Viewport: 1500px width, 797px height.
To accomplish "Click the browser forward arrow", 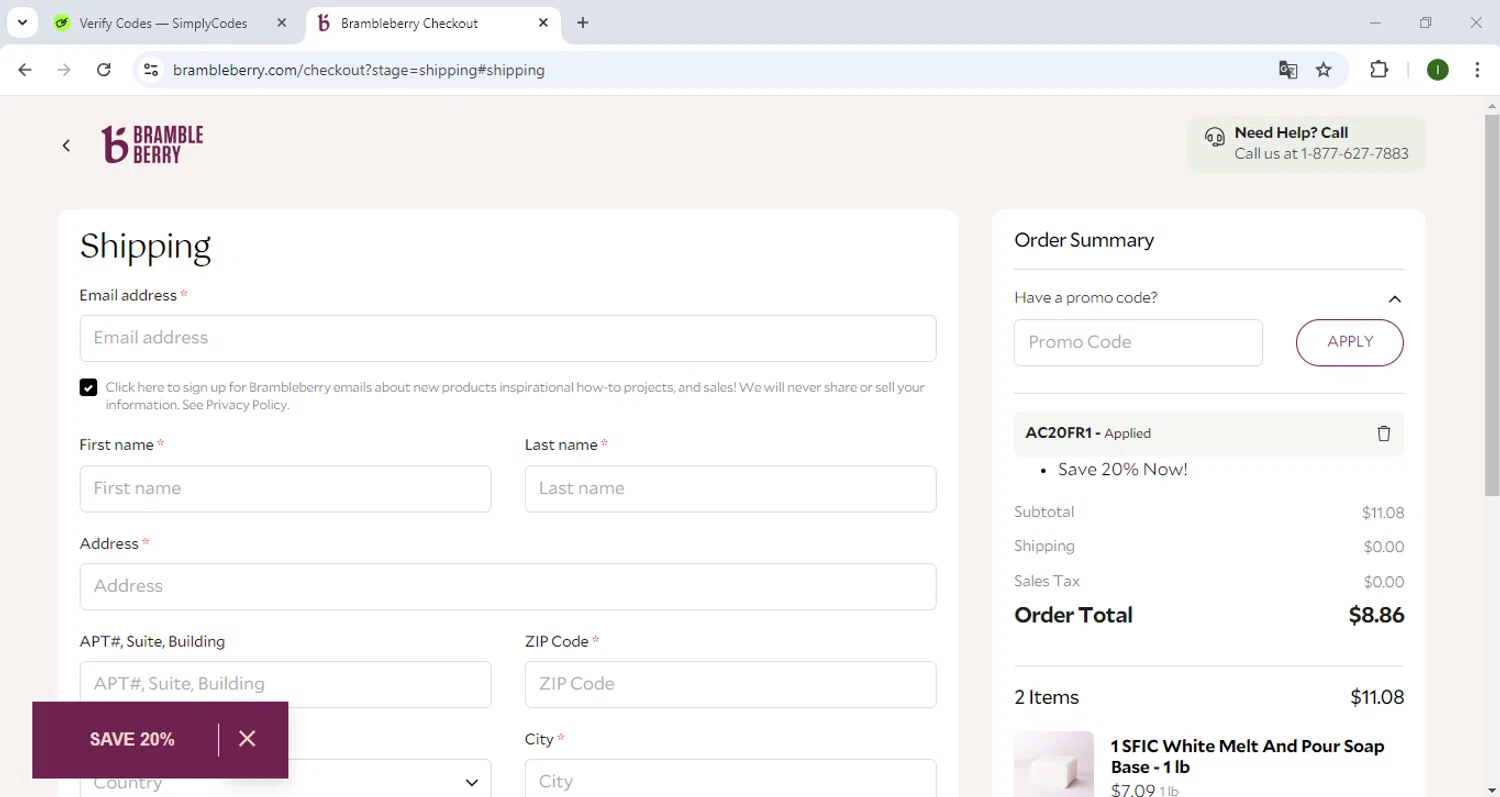I will (64, 70).
